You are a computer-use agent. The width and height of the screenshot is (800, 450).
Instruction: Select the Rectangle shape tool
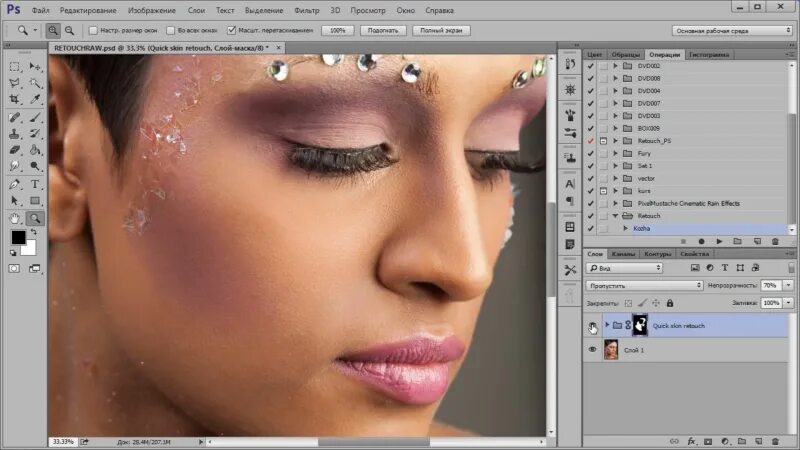[x=35, y=201]
